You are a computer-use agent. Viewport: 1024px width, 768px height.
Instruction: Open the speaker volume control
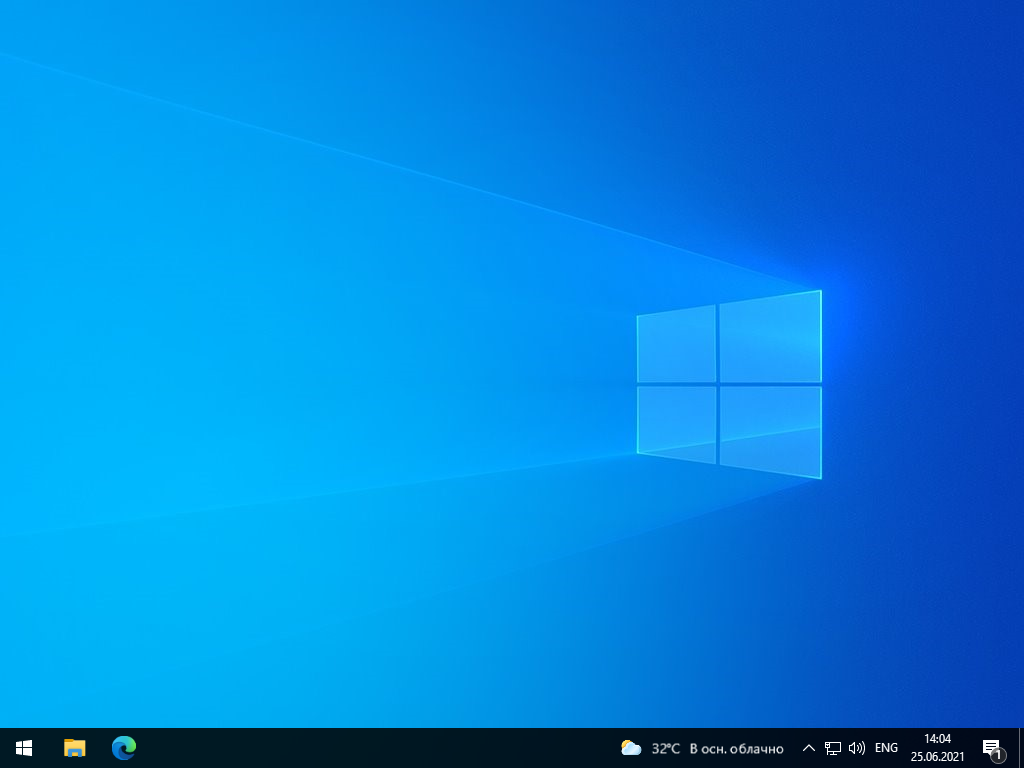click(856, 748)
